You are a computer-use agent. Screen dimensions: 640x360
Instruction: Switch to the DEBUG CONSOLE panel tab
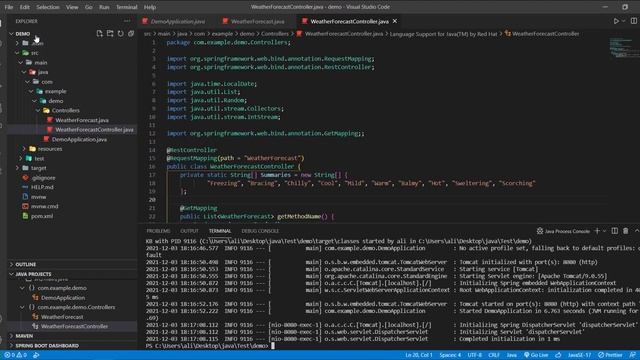coord(260,231)
